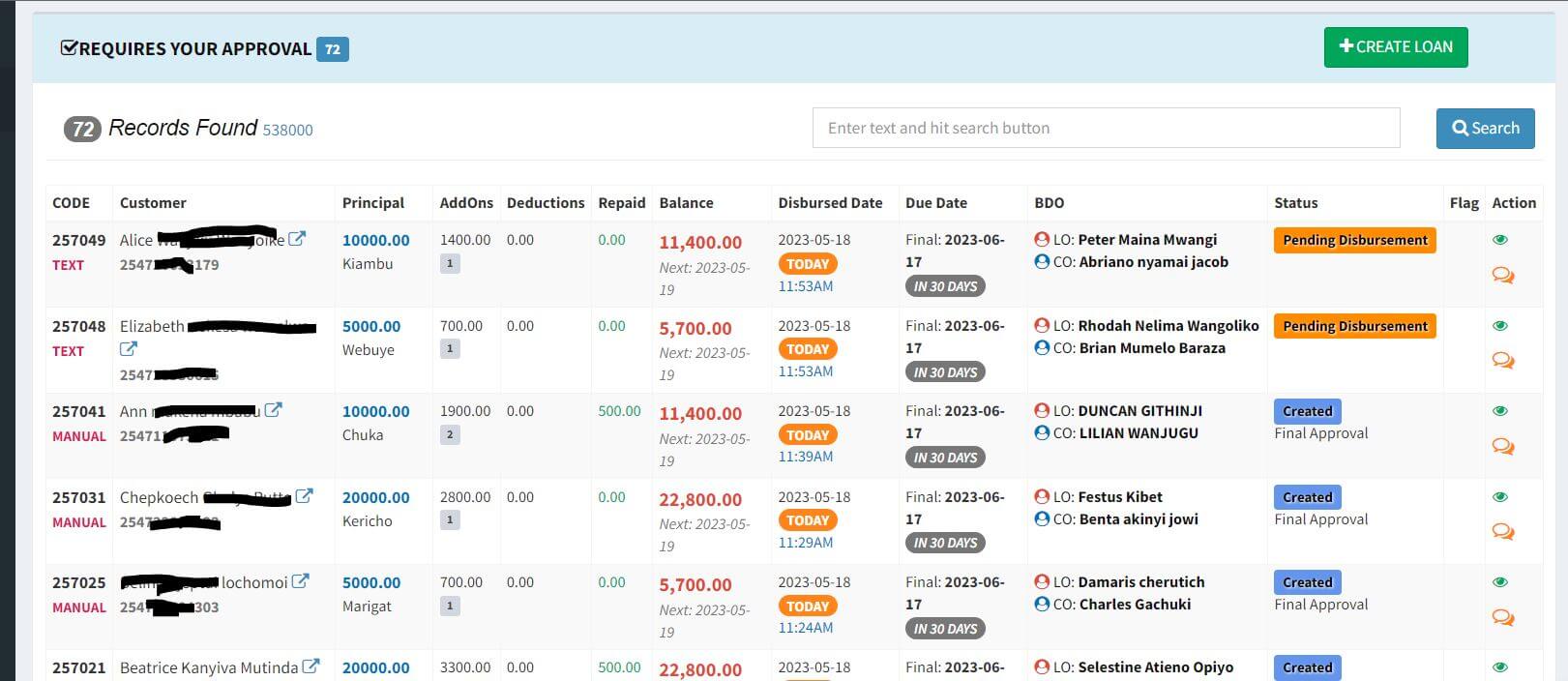Viewport: 1568px width, 681px height.
Task: Open Elizabeth's customer profile external link icon
Action: point(129,349)
